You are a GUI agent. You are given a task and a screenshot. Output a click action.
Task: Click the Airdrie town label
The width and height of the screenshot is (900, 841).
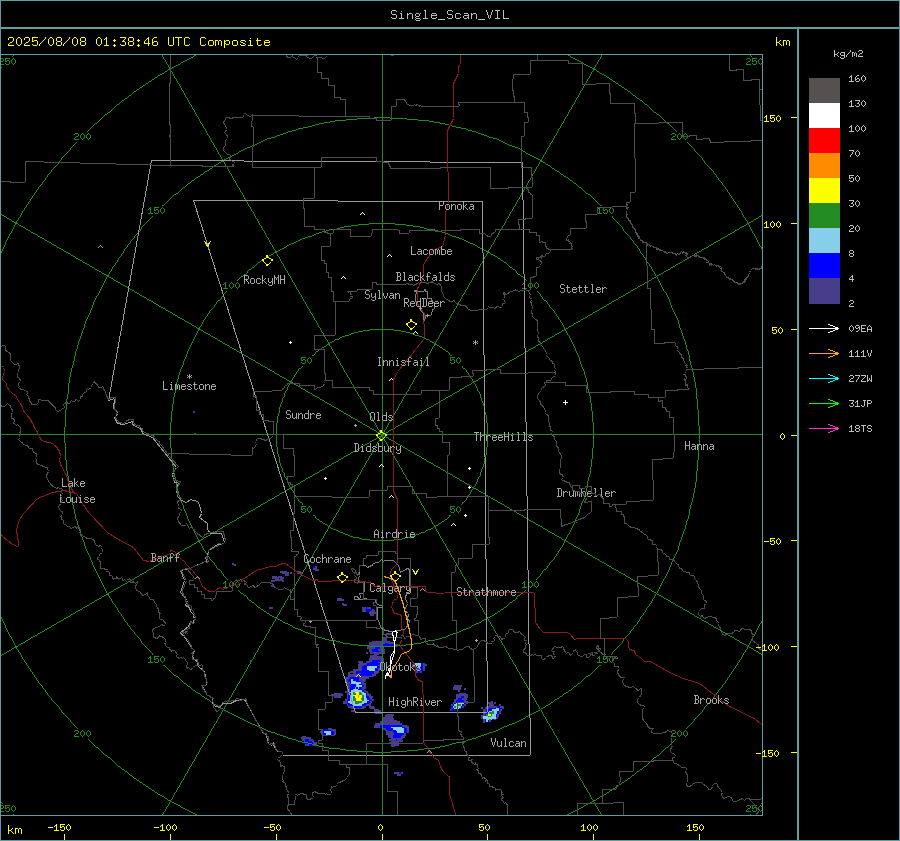pyautogui.click(x=394, y=534)
